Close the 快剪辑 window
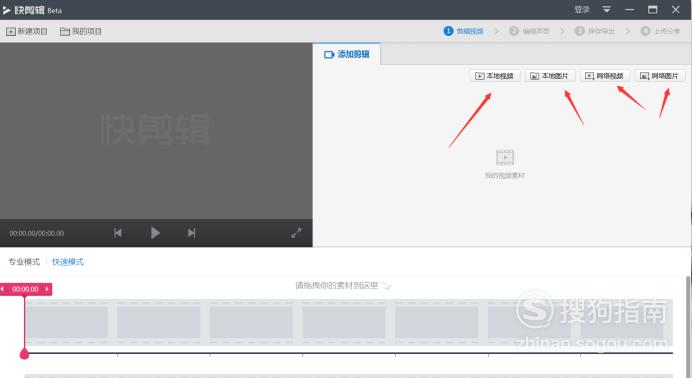The image size is (692, 378). click(x=676, y=10)
